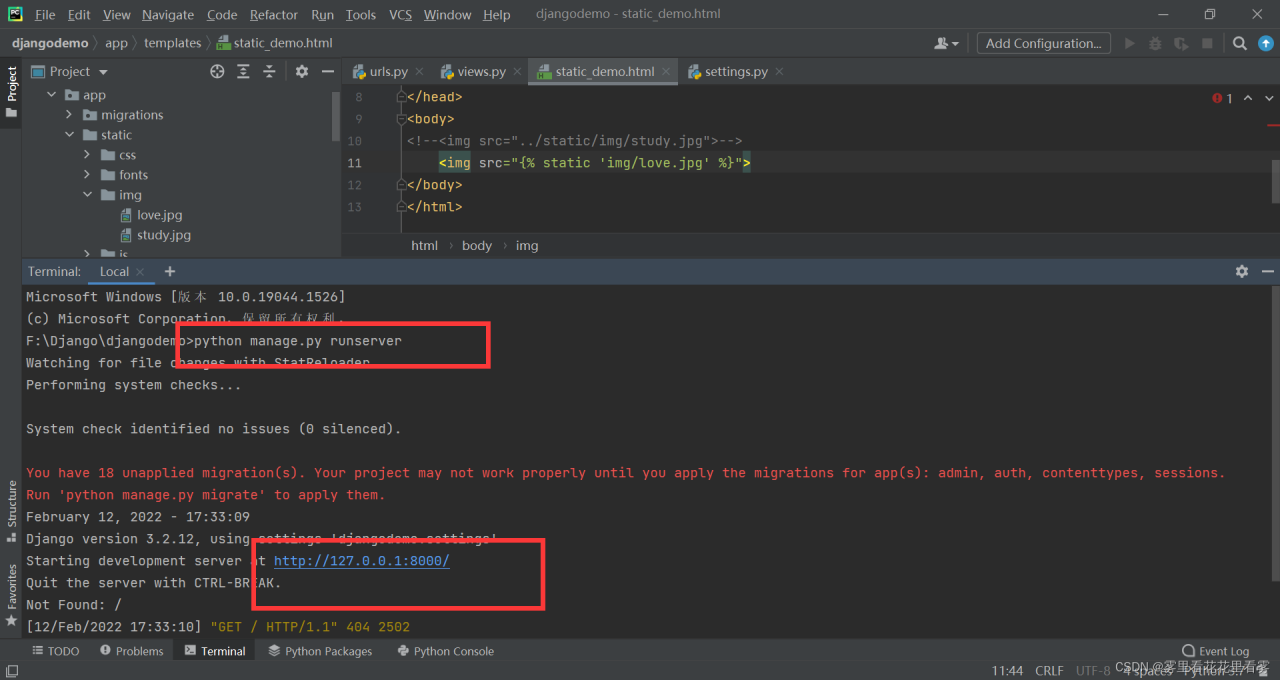The image size is (1280, 680).
Task: Click the expand all icon in Project panel
Action: pos(243,72)
